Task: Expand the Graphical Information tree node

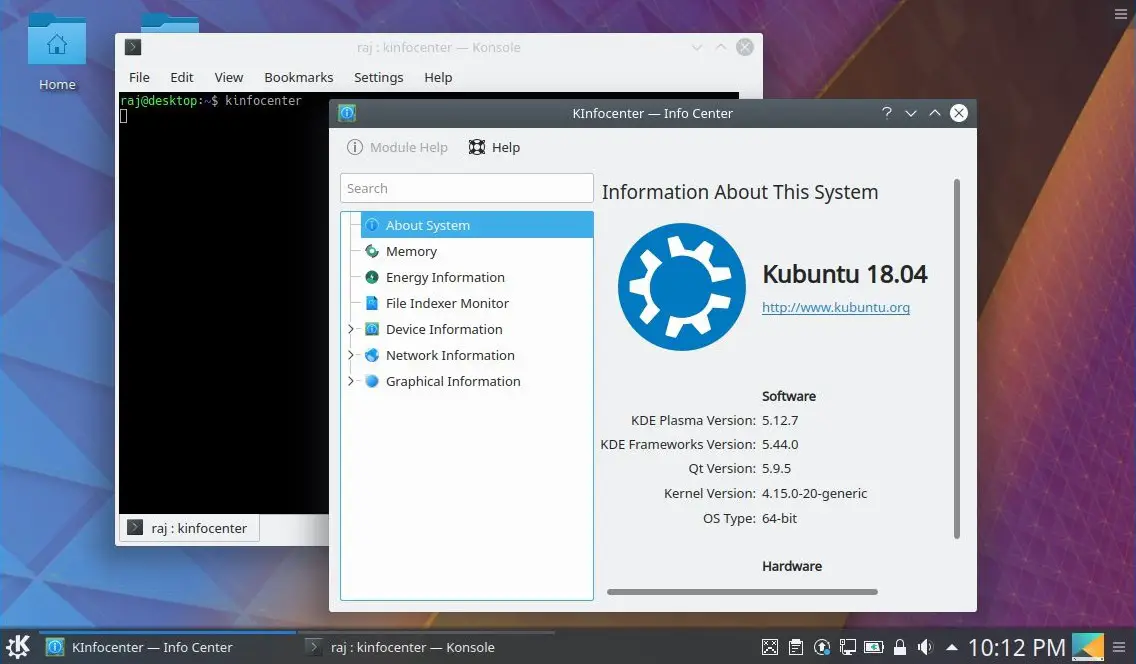Action: click(x=351, y=382)
